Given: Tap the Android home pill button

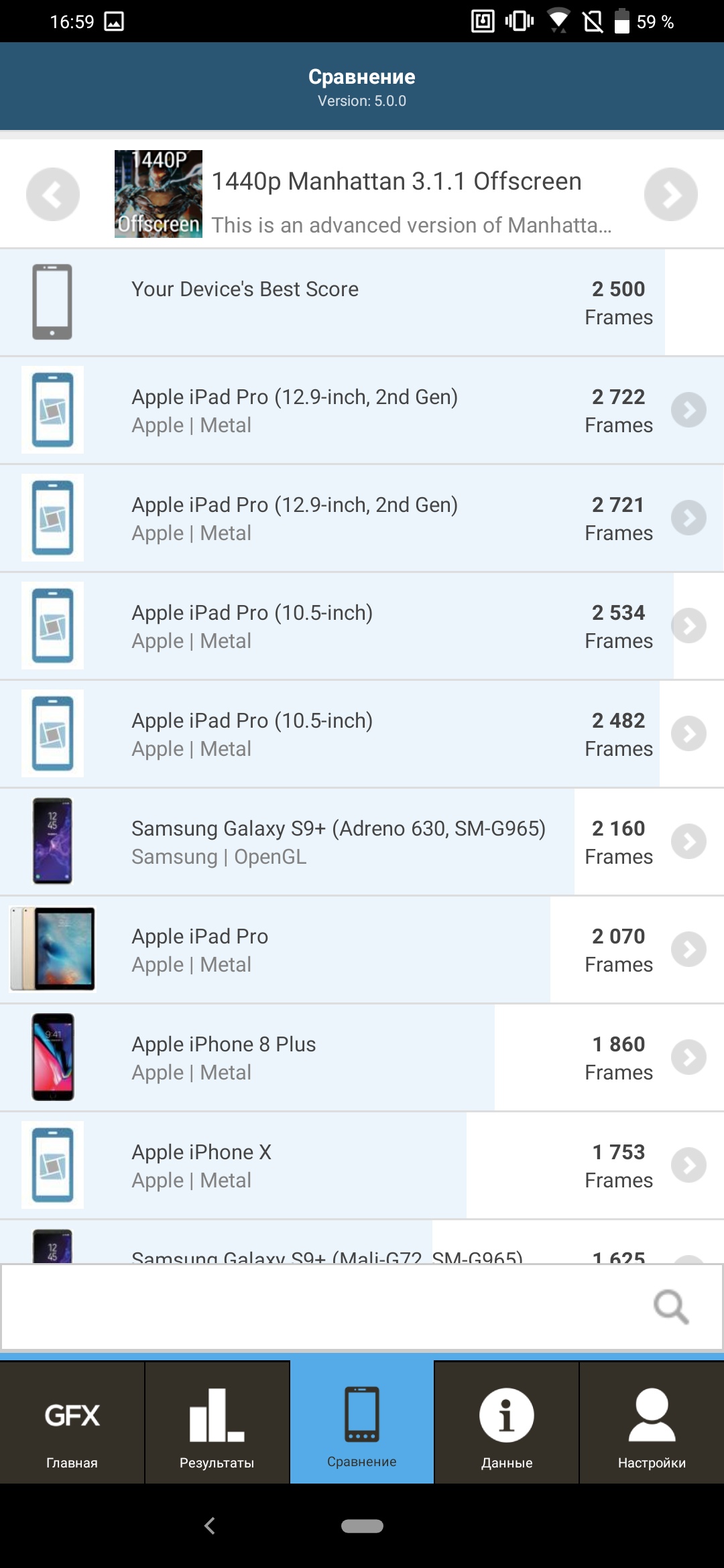Looking at the screenshot, I should 362,1526.
